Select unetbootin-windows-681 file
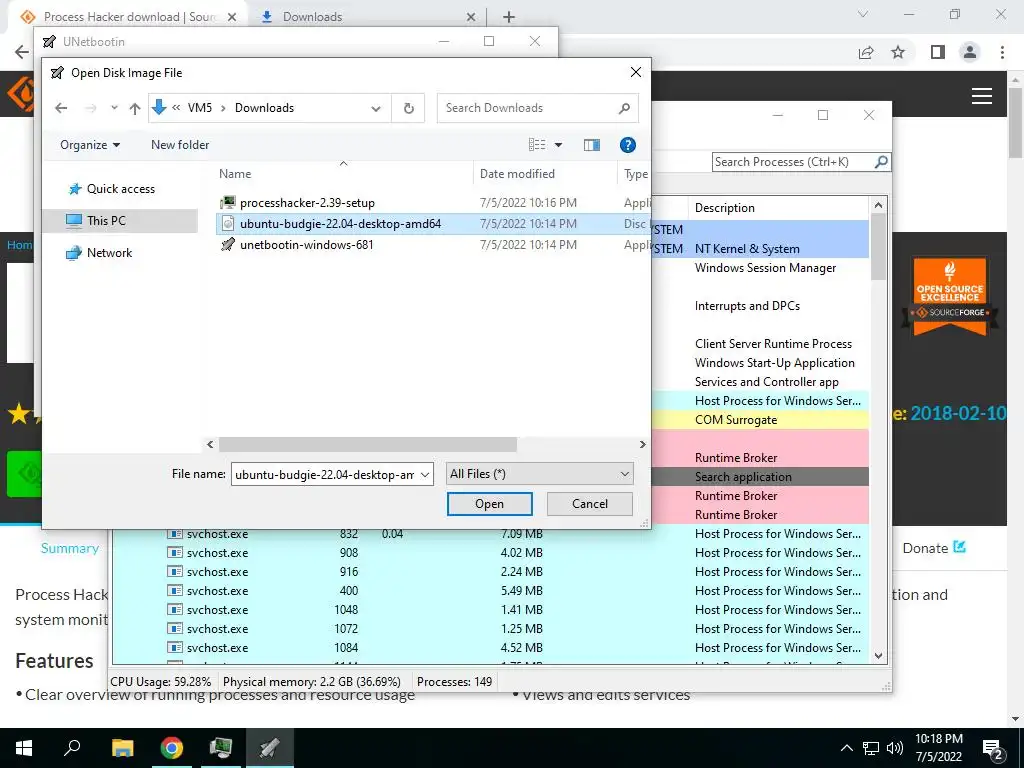This screenshot has width=1024, height=768. 306,245
